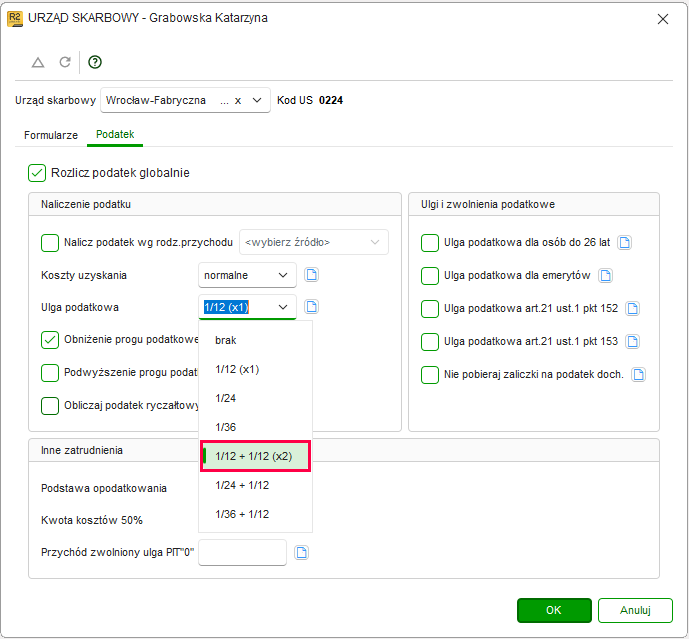Clear Urząd skarbowy selection with x

[x=238, y=101]
